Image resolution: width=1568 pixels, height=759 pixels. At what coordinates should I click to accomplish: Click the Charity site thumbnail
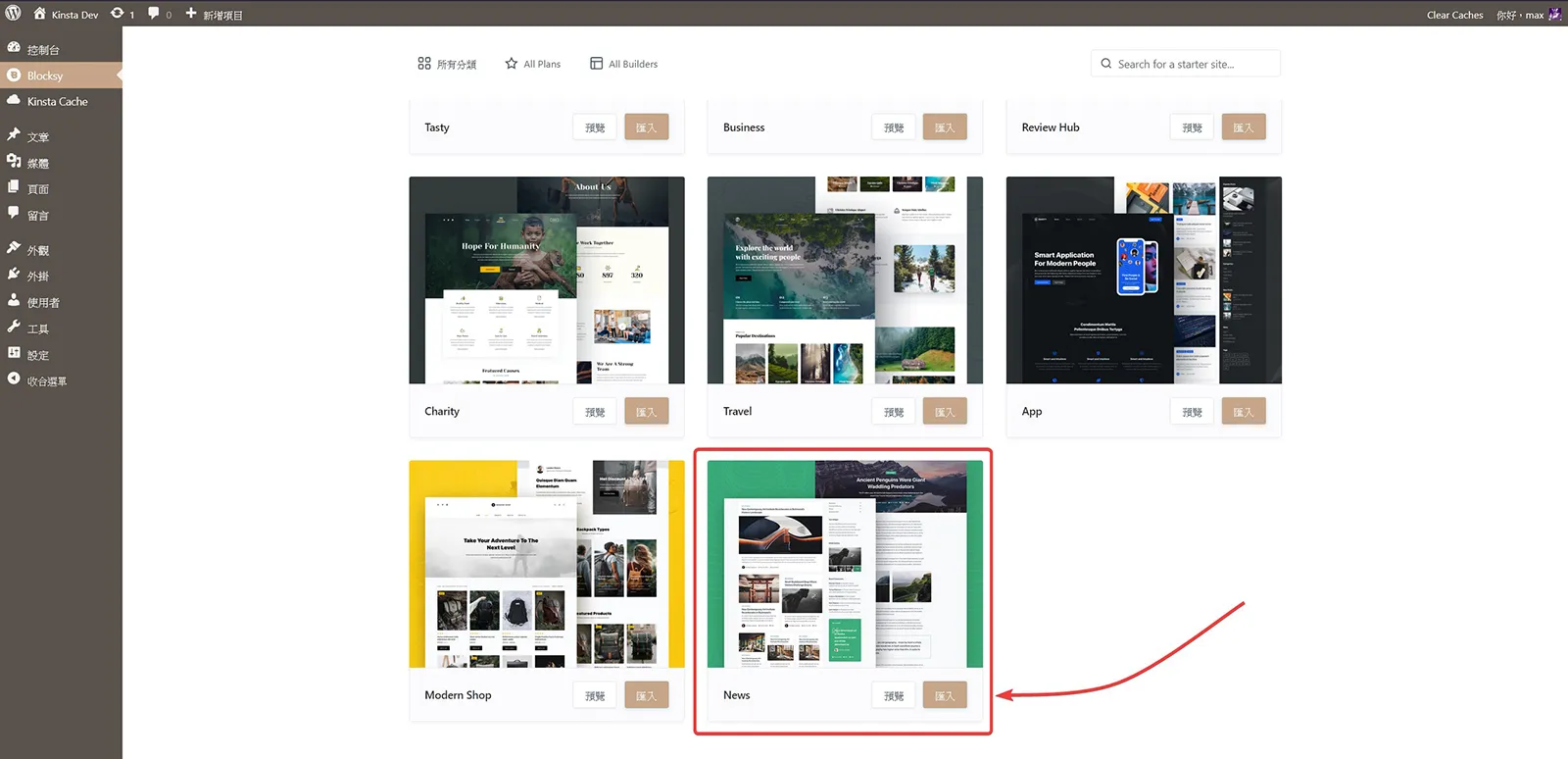[547, 280]
